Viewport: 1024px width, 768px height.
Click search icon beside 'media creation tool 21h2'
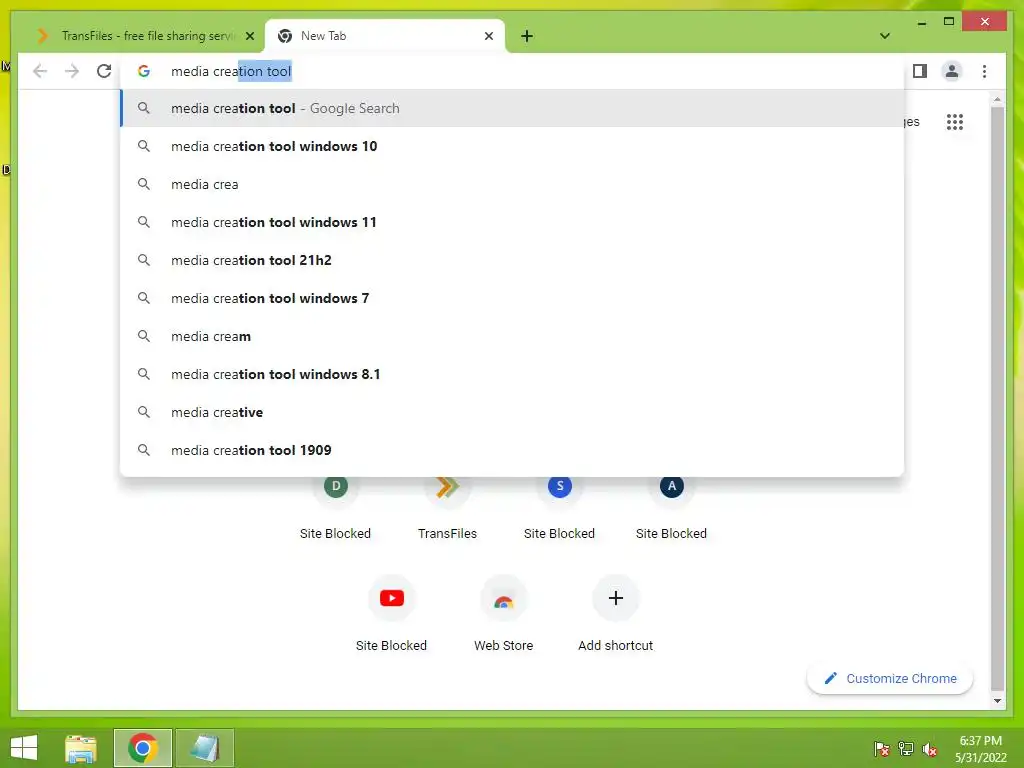(144, 260)
